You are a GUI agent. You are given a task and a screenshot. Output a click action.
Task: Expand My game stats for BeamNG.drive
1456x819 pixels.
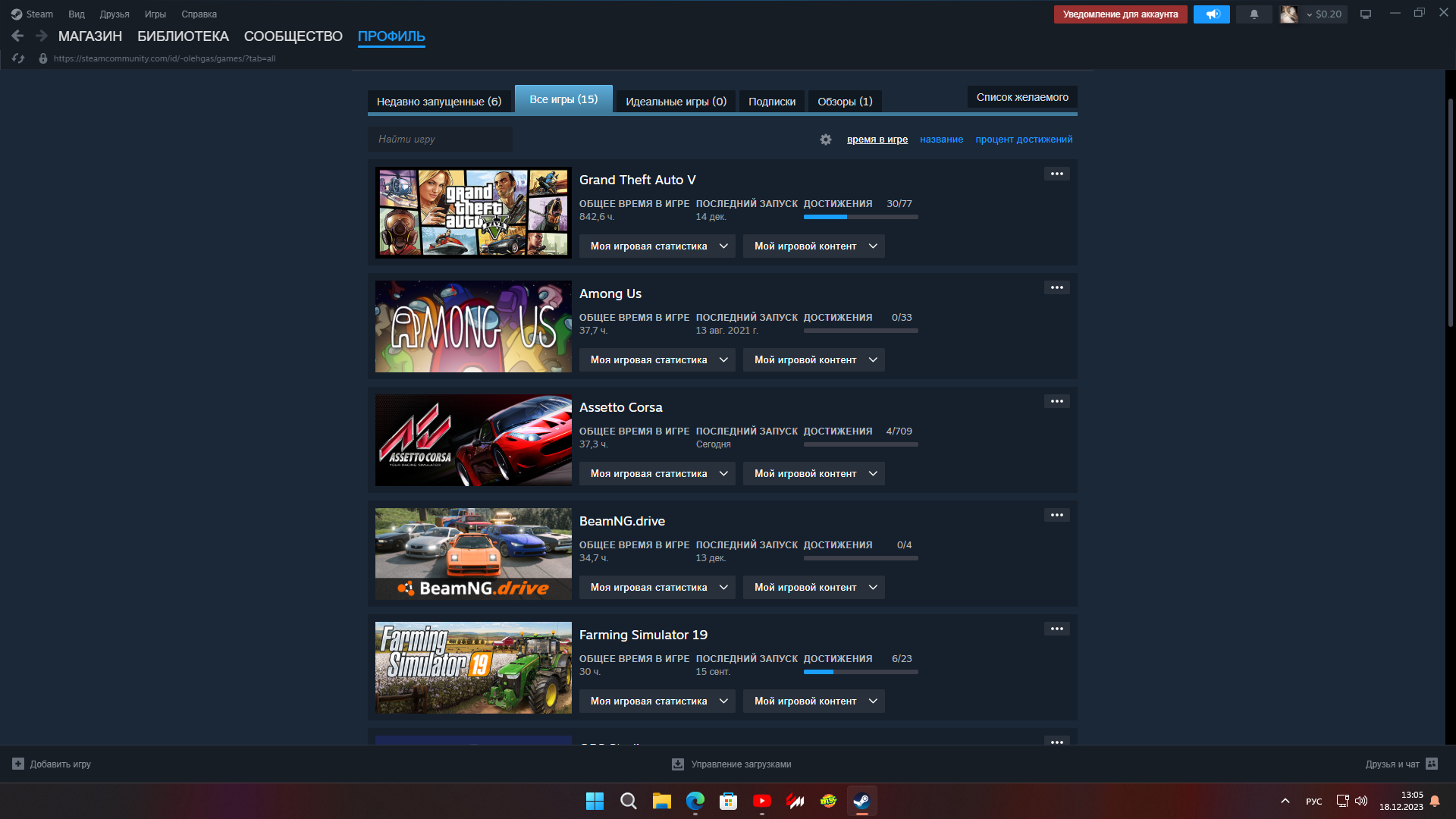click(657, 587)
